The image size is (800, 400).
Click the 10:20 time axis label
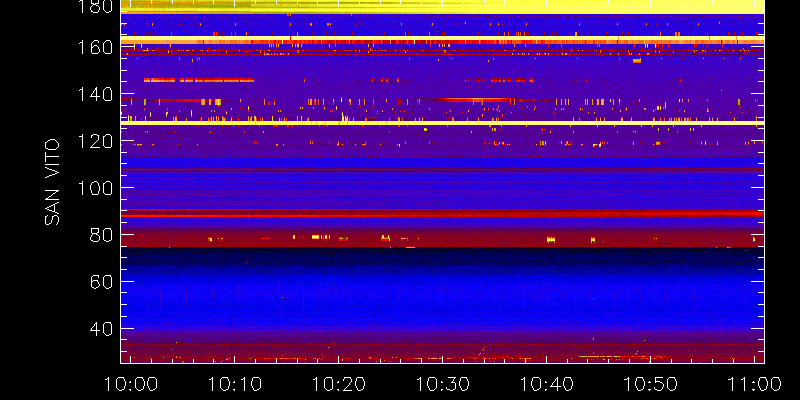click(x=338, y=384)
